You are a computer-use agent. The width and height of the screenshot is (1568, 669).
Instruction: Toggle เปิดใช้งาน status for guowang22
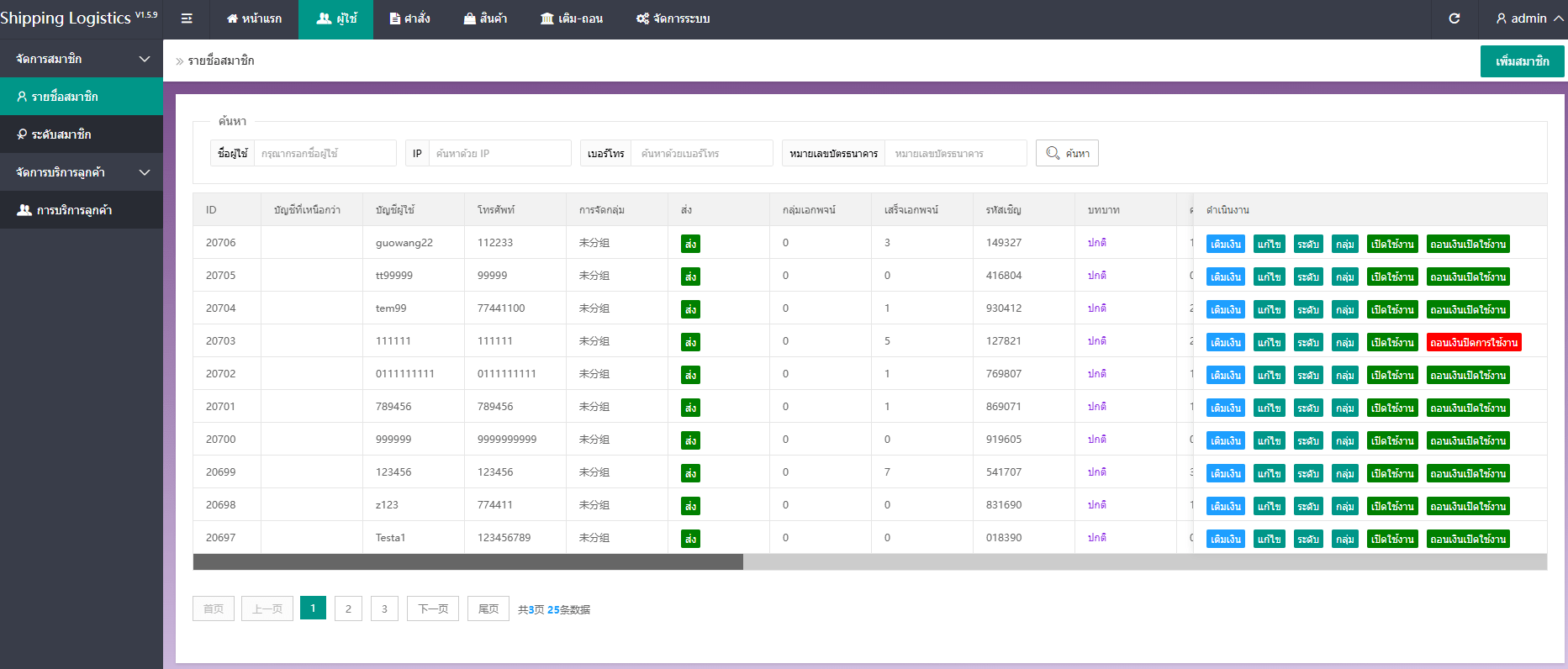(1391, 244)
